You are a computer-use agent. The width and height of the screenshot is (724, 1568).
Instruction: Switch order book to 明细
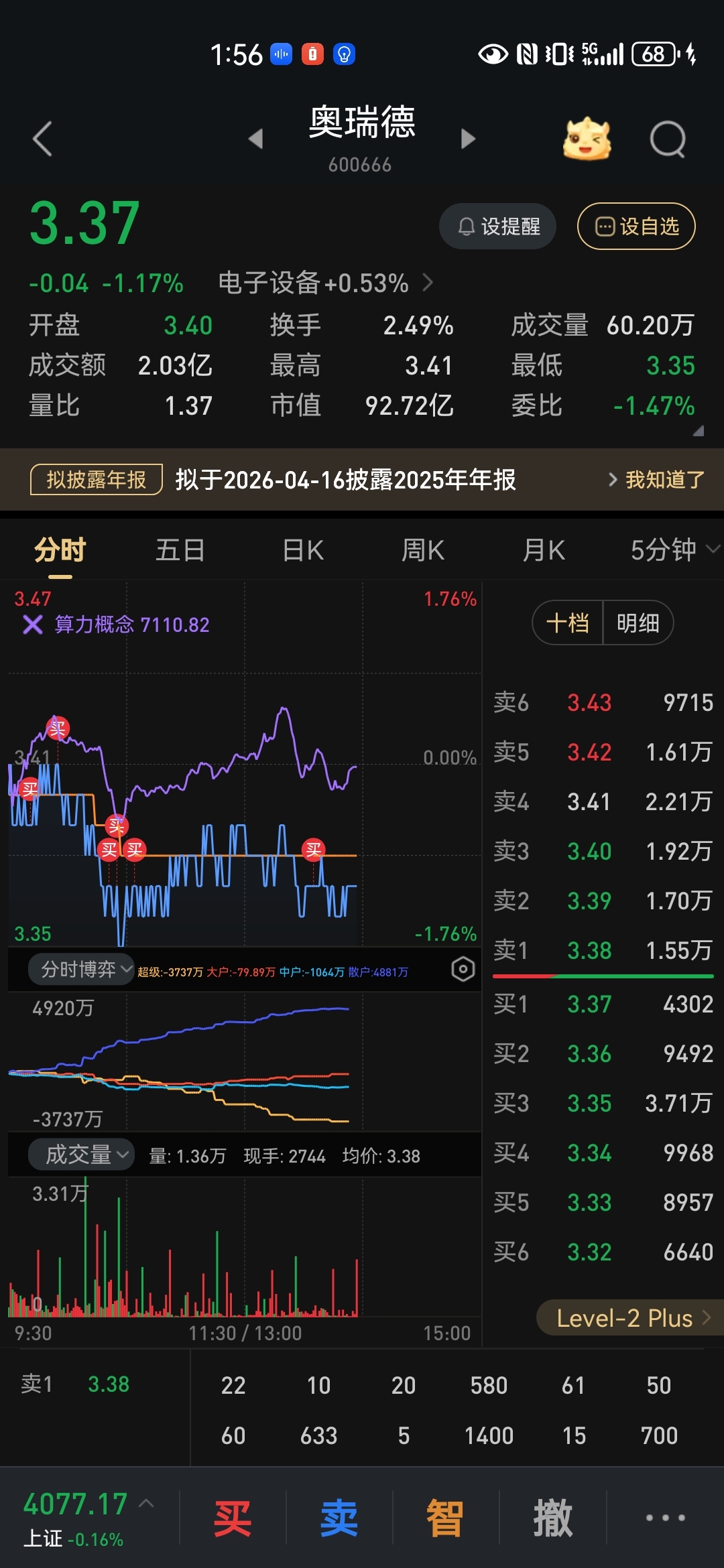[x=638, y=623]
